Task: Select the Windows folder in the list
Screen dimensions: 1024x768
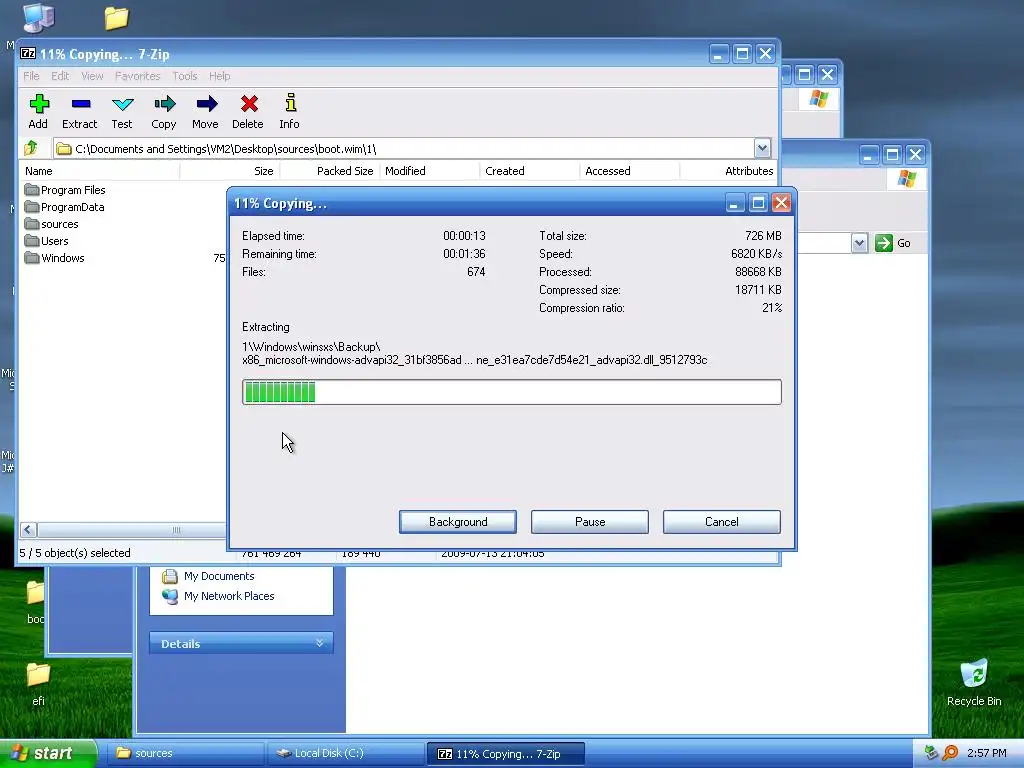Action: pos(54,258)
